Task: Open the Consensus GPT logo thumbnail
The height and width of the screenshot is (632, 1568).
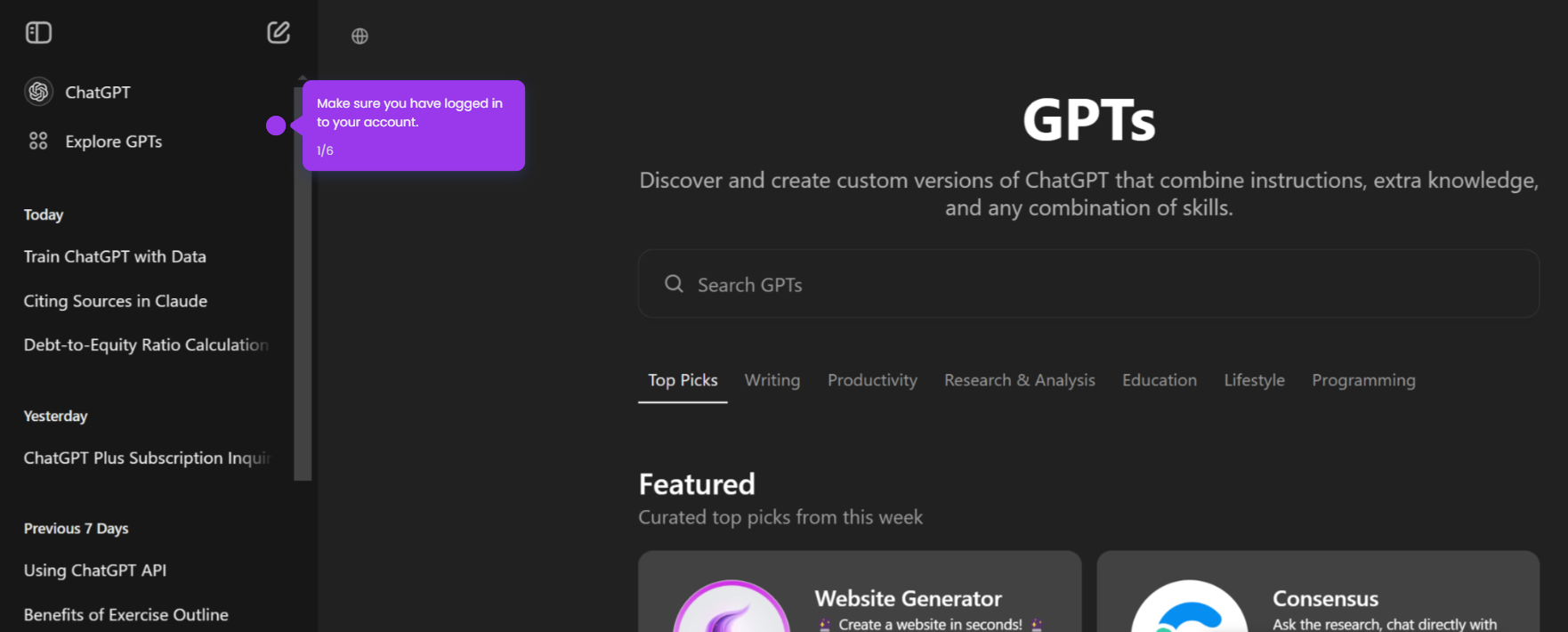Action: (1189, 607)
